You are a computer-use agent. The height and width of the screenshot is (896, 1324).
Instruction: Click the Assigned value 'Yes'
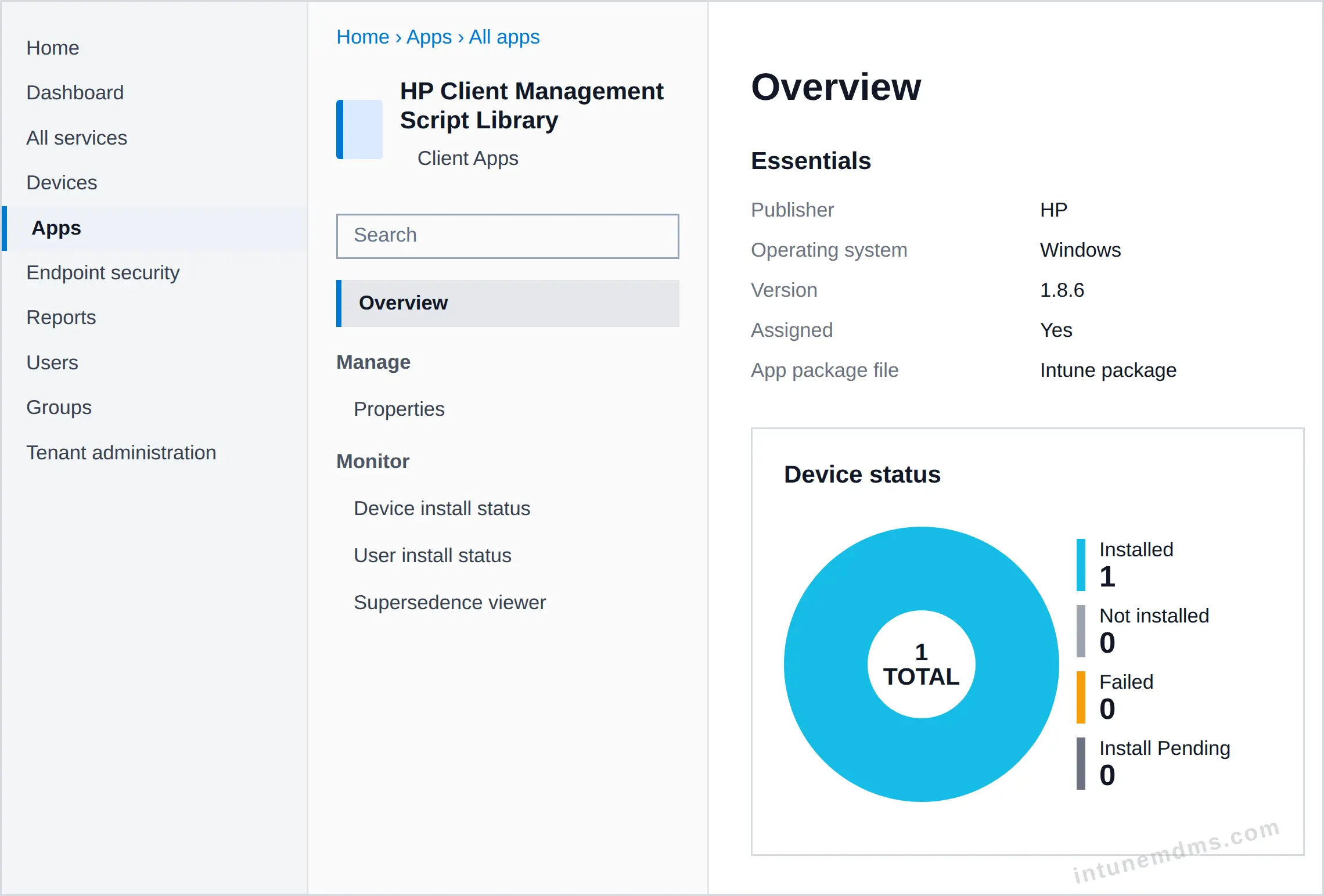[1056, 330]
